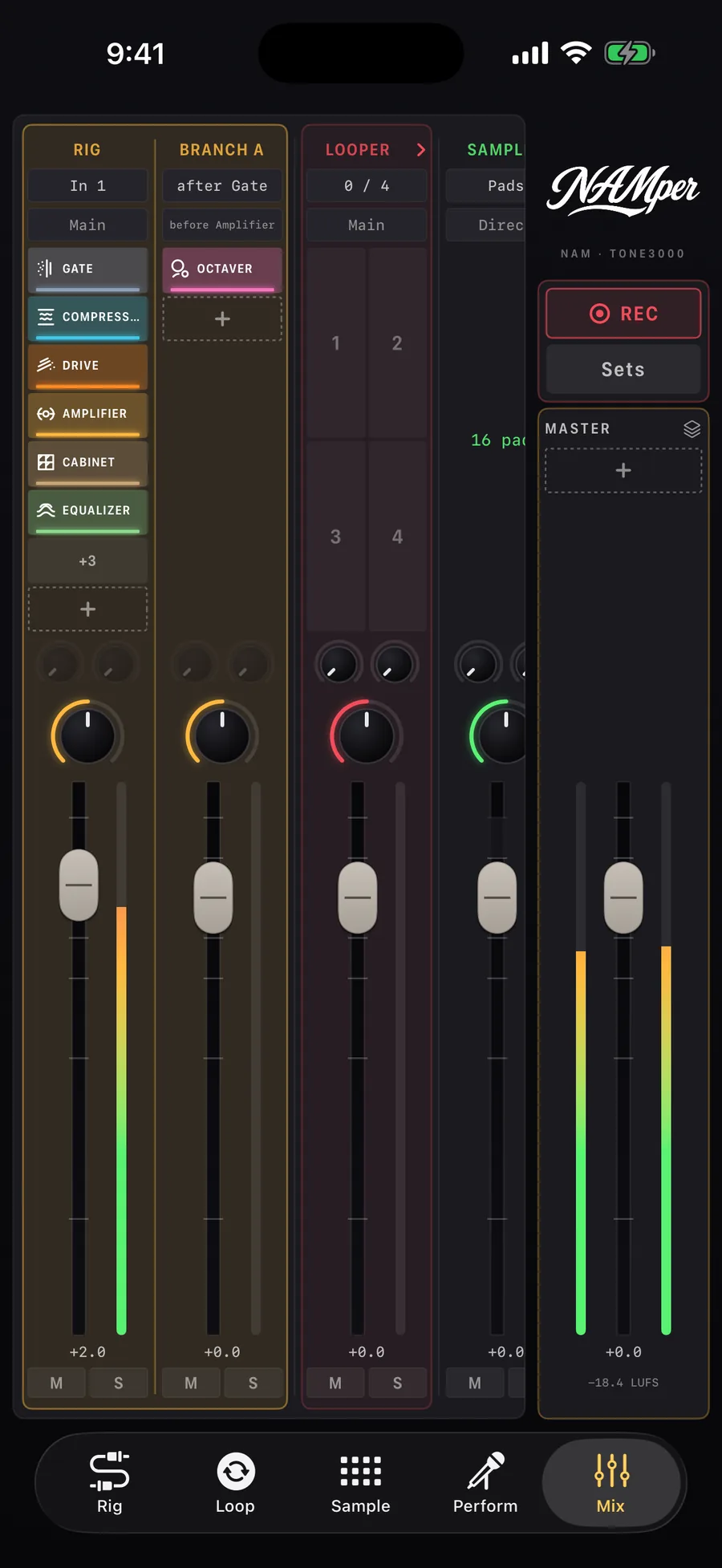Solo the Rig channel
The width and height of the screenshot is (722, 1568).
click(x=119, y=1383)
